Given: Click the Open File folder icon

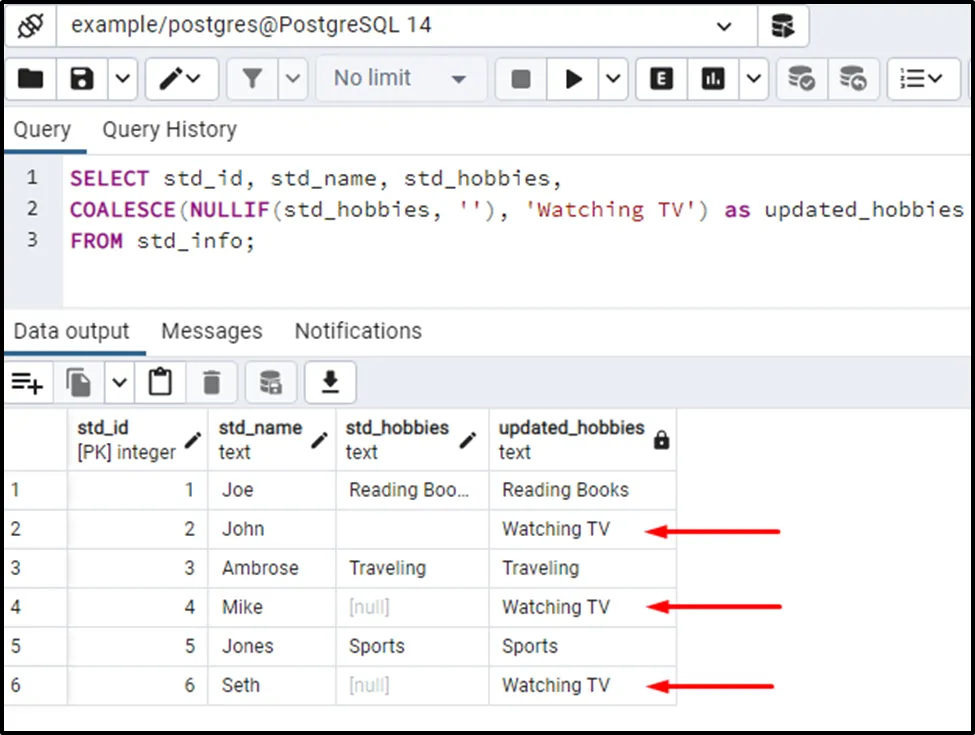Looking at the screenshot, I should click(x=31, y=79).
